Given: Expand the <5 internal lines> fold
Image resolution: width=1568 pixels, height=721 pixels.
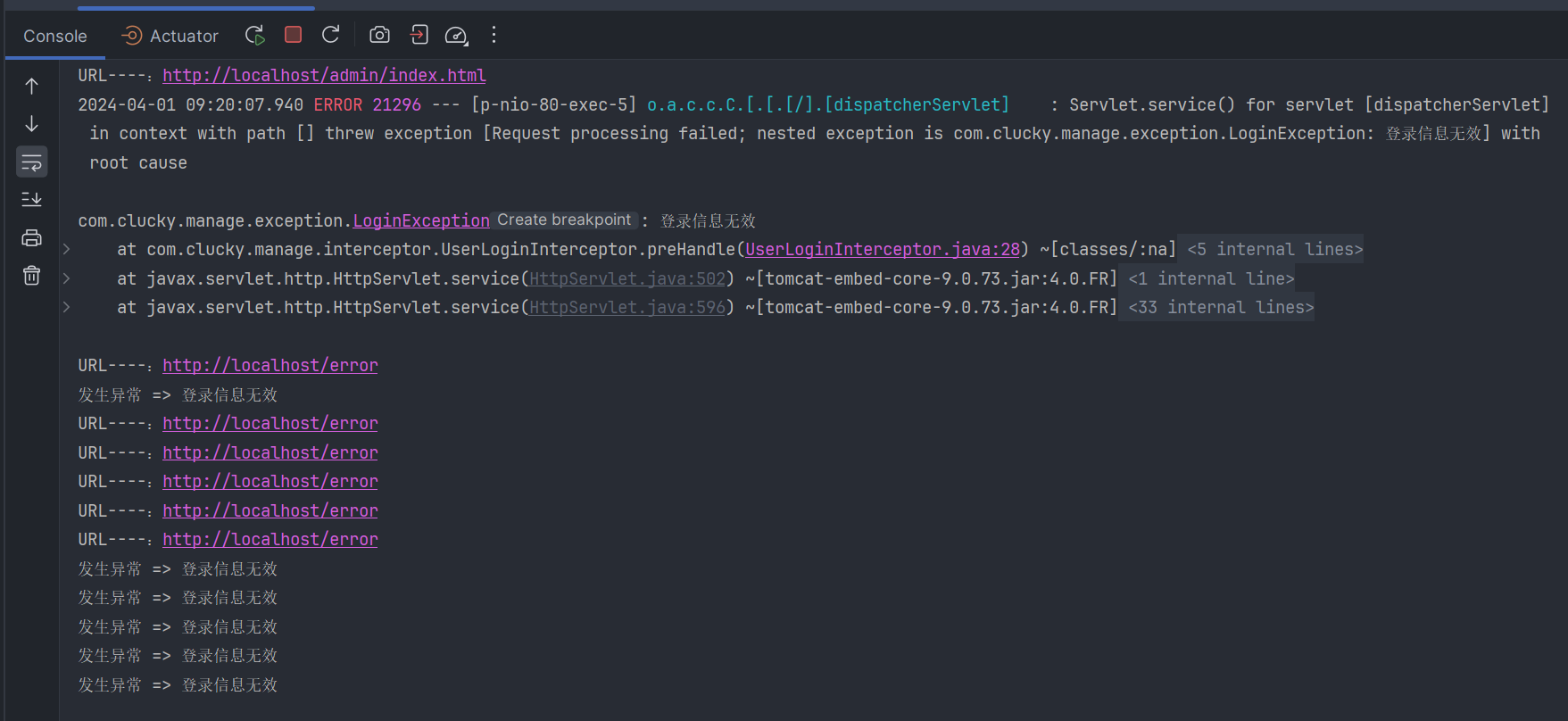Looking at the screenshot, I should (1274, 250).
